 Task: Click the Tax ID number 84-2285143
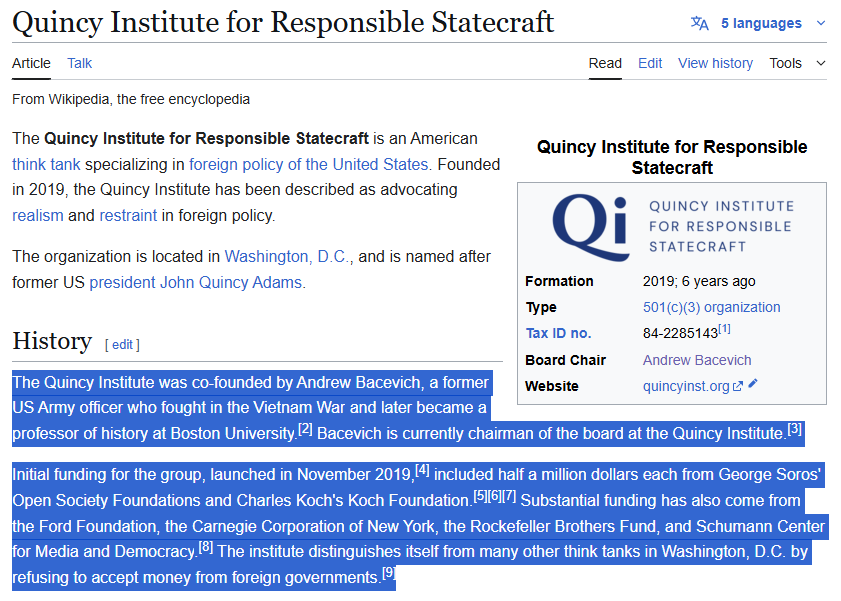point(680,333)
